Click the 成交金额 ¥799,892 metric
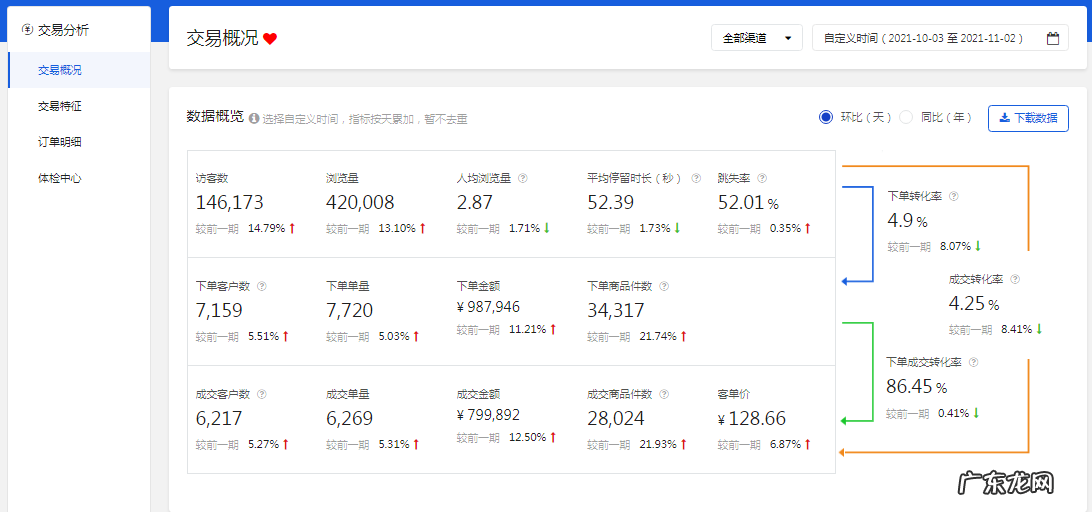 point(488,414)
